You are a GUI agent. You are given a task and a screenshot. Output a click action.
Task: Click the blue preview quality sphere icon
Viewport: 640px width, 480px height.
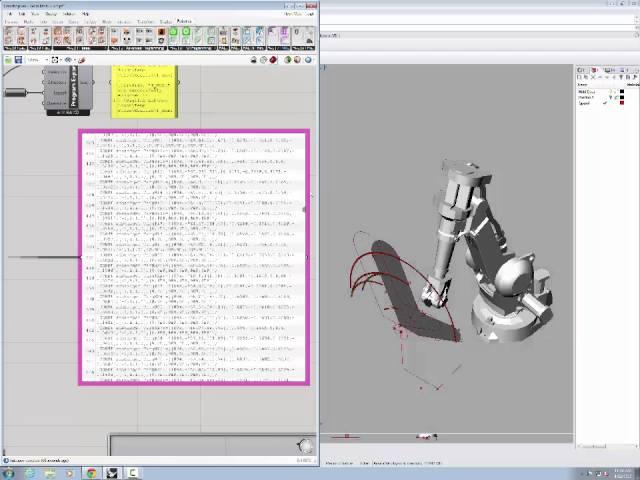coord(308,60)
